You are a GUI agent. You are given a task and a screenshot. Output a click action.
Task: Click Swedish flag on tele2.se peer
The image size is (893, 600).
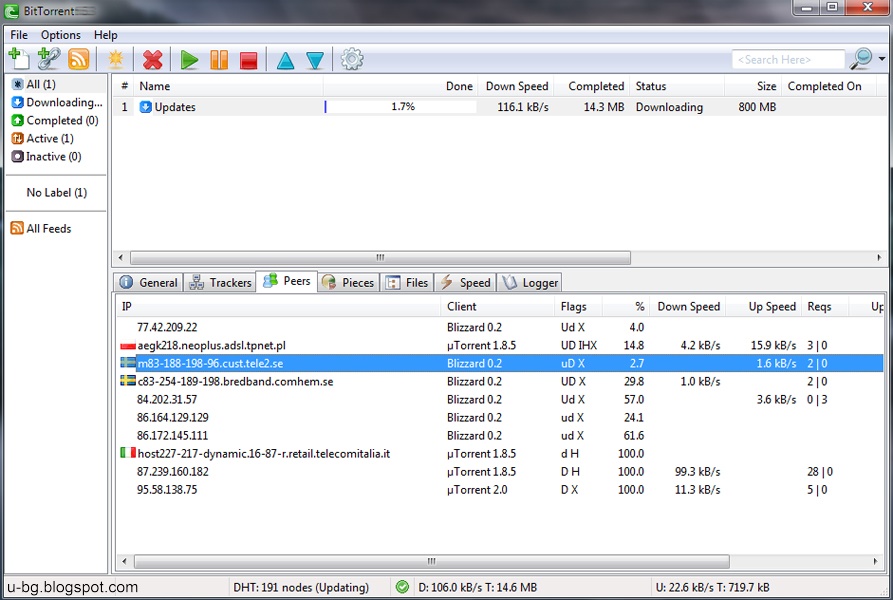tap(128, 362)
